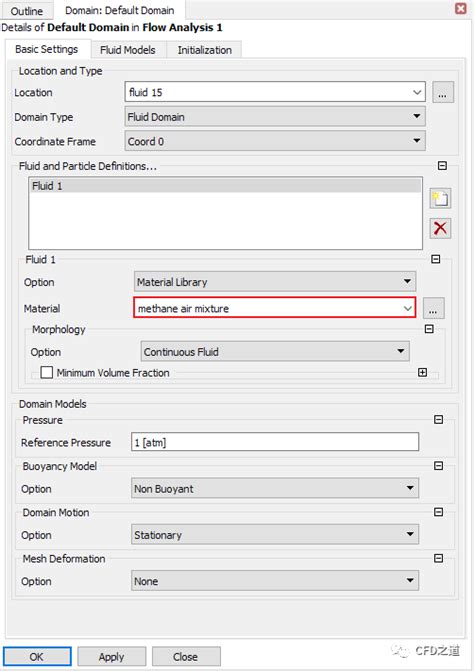Enable the Minimum Volume Fraction checkbox

click(47, 372)
